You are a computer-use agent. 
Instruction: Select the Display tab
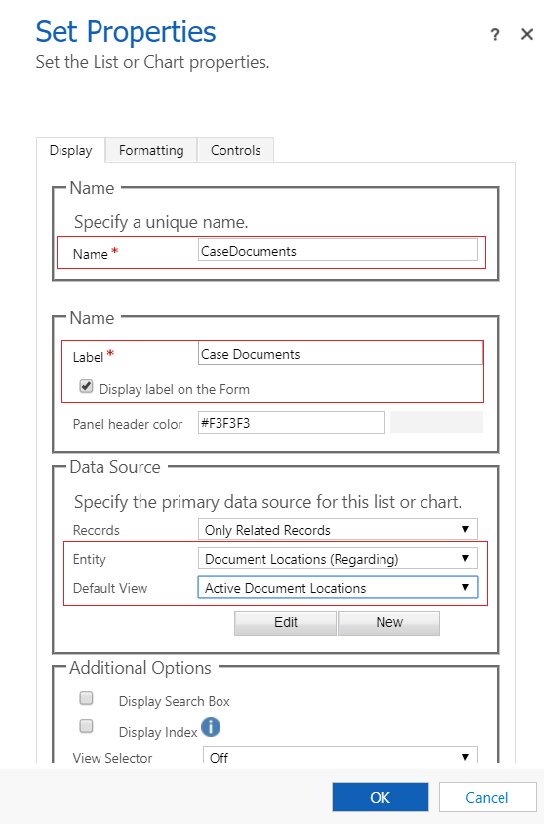(71, 150)
